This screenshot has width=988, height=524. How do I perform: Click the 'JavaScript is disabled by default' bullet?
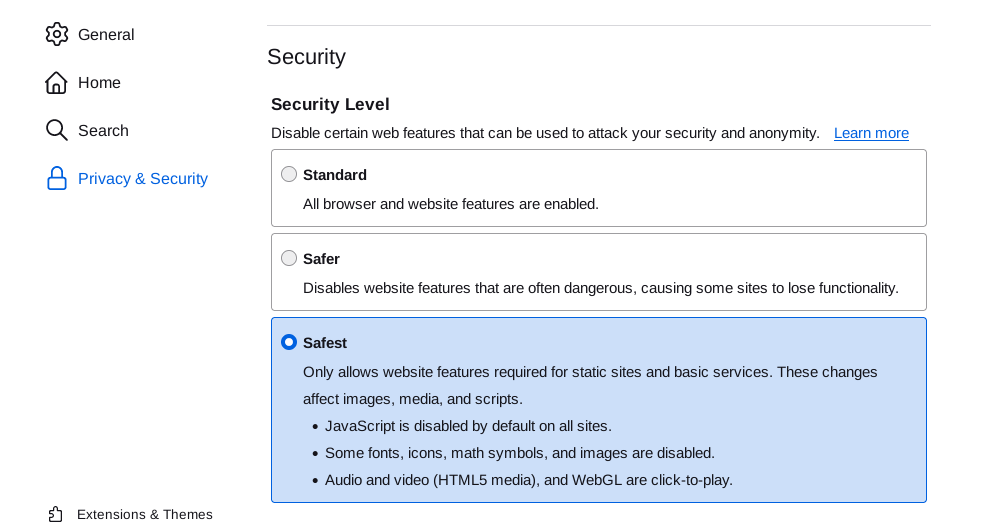(468, 426)
